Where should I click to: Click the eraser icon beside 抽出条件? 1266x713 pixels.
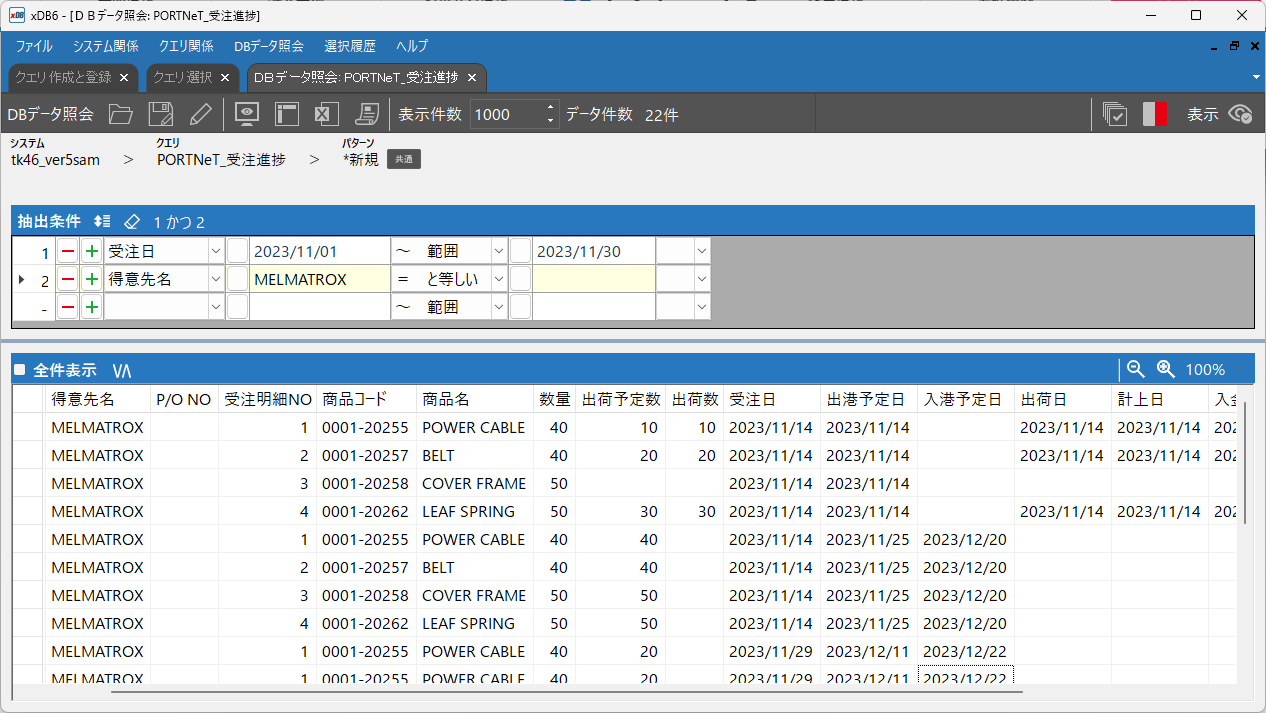(132, 222)
